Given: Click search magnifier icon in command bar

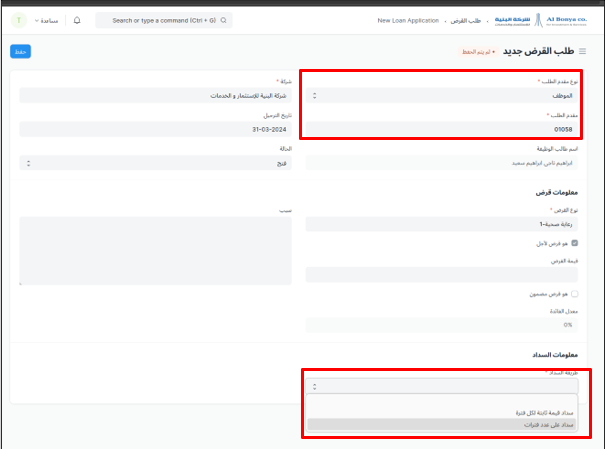Looking at the screenshot, I should [223, 20].
